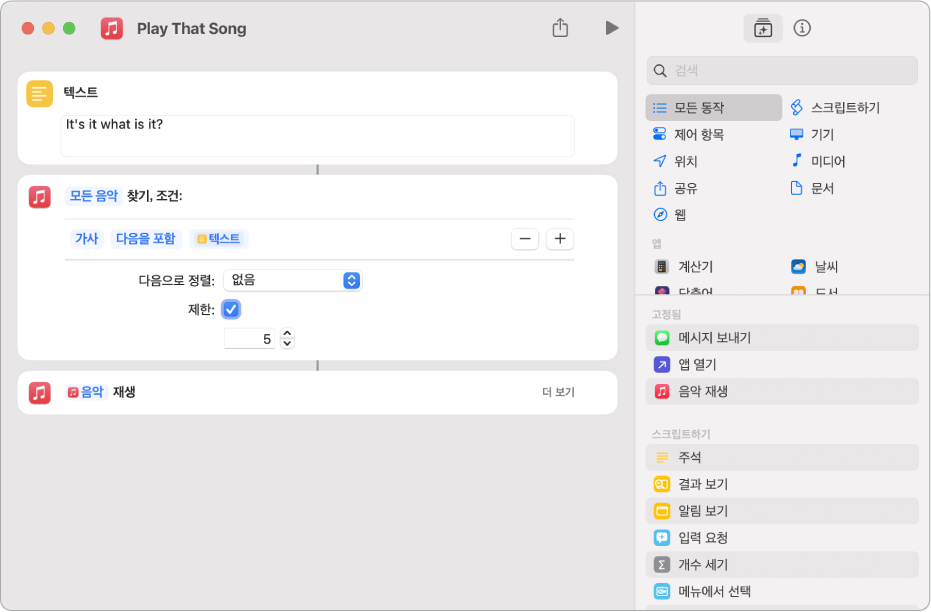Change the 가사 filter property
Screen dimensions: 931x612
87,239
